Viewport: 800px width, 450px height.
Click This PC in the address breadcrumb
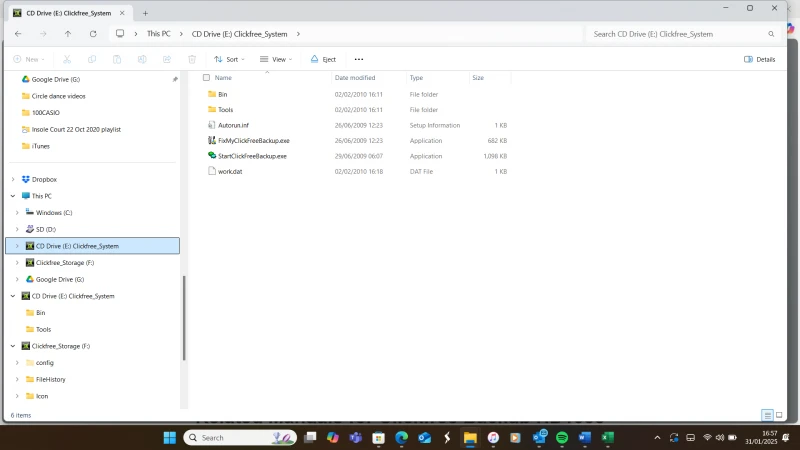pos(158,34)
